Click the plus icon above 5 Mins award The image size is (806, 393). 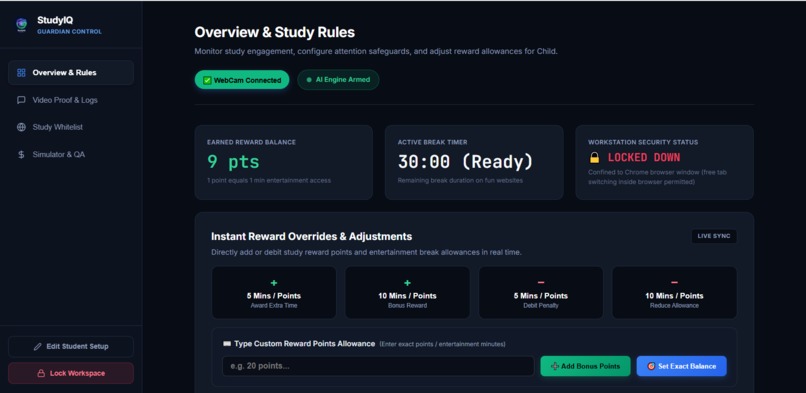pos(274,283)
